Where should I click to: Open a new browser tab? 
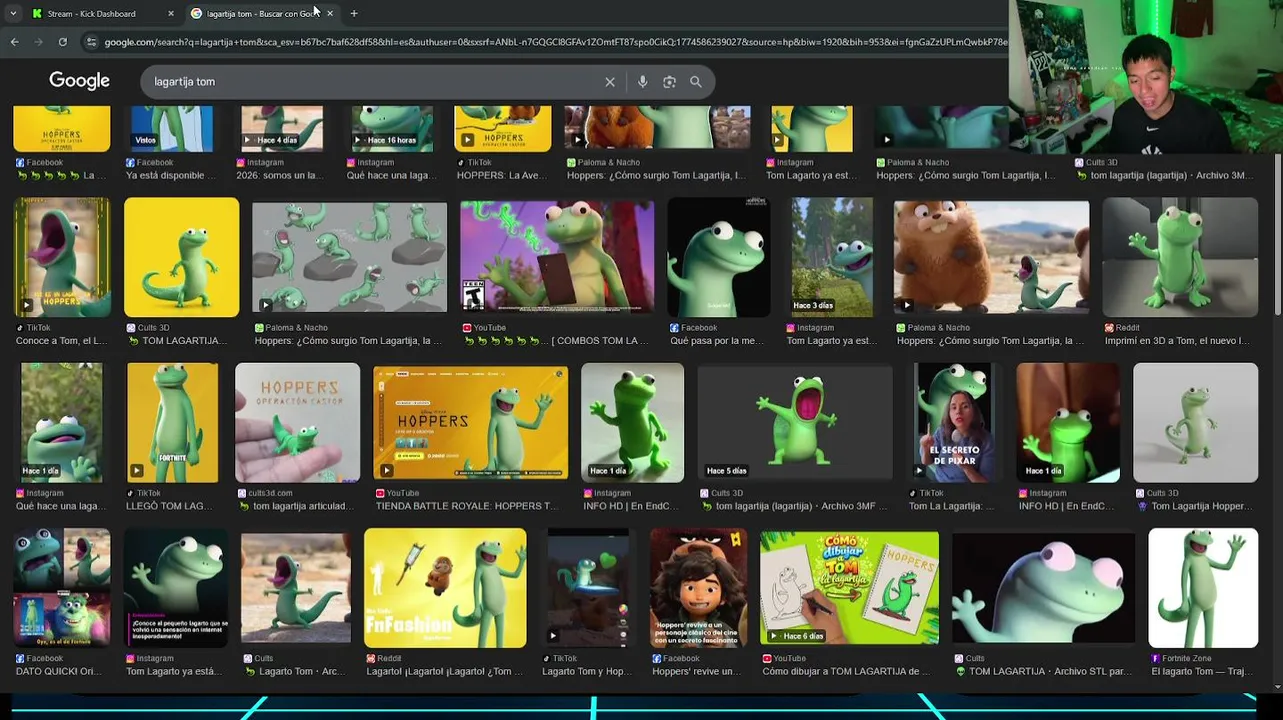354,13
